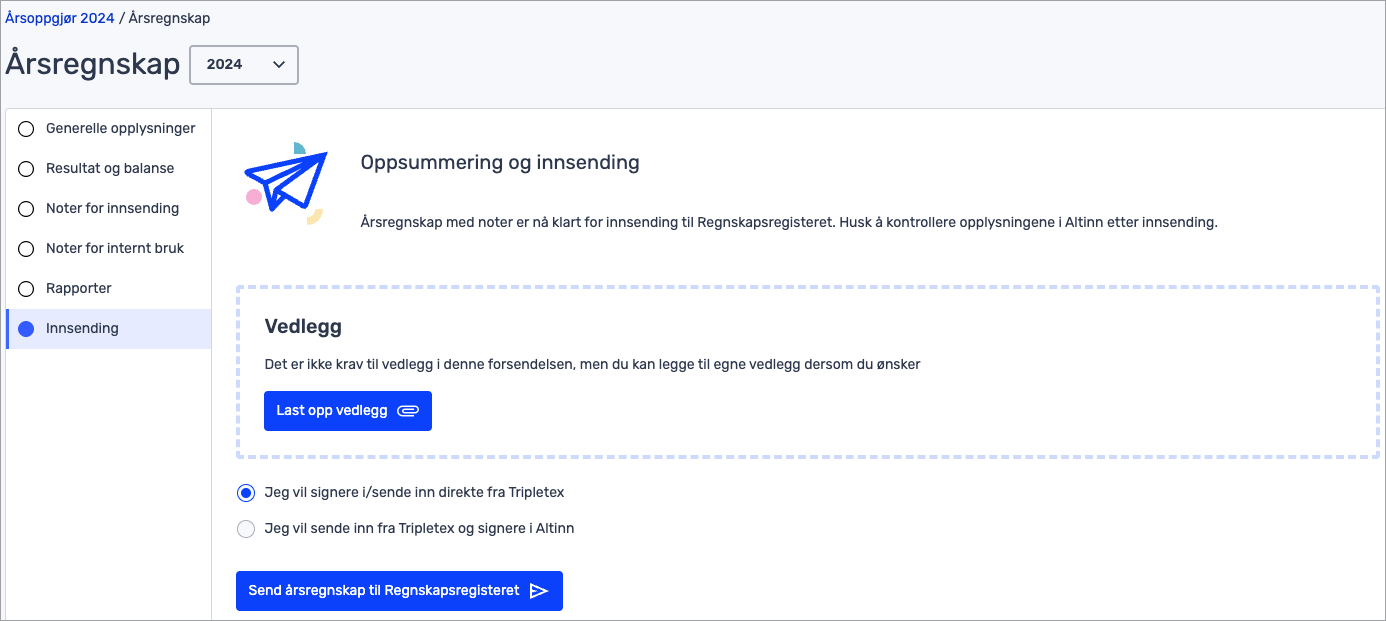The height and width of the screenshot is (621, 1386).
Task: Click the circle icon beside Resultat og balanse
Action: click(26, 169)
